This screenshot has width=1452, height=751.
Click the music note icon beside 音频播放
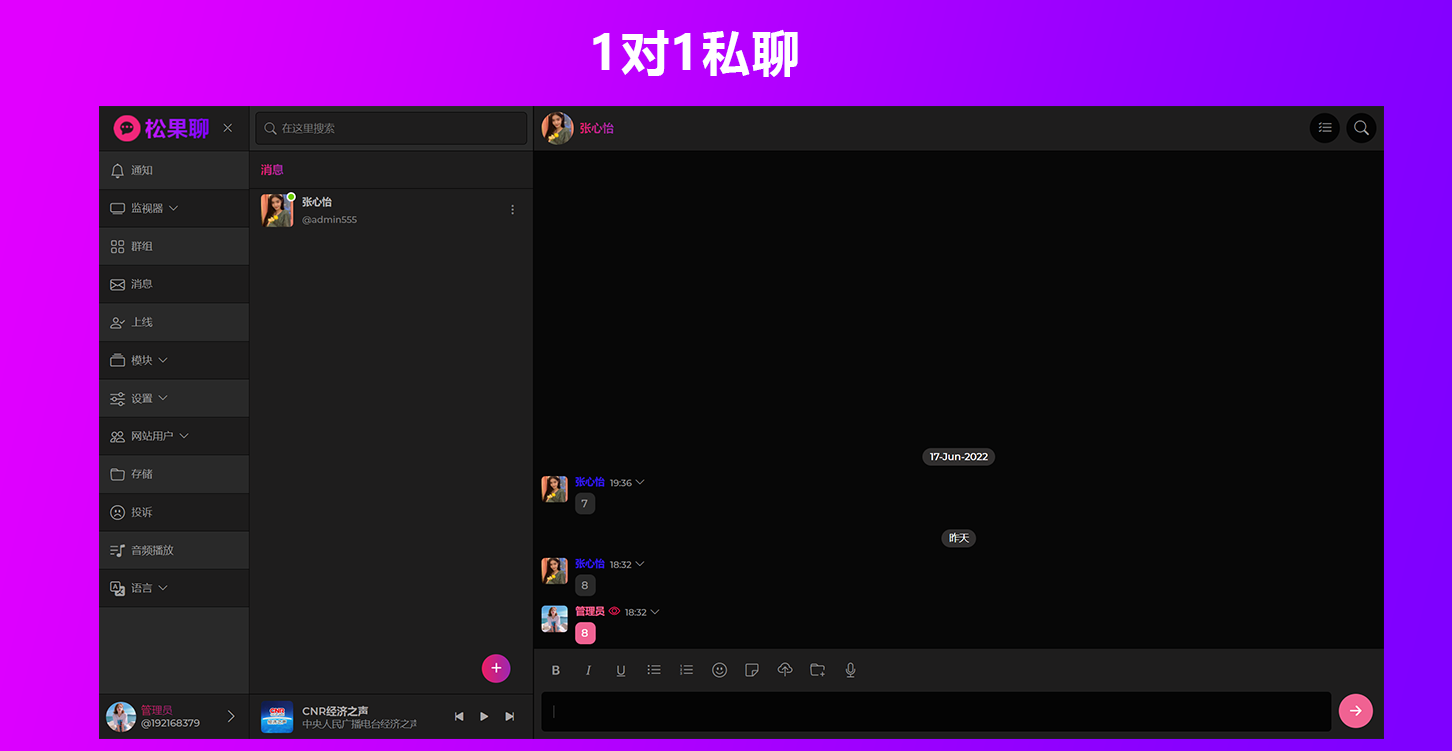tap(117, 550)
